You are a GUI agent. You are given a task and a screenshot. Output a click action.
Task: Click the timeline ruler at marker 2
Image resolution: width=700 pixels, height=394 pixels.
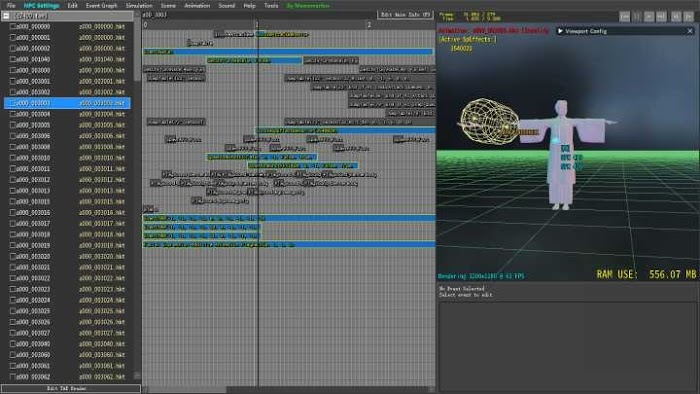coord(369,25)
